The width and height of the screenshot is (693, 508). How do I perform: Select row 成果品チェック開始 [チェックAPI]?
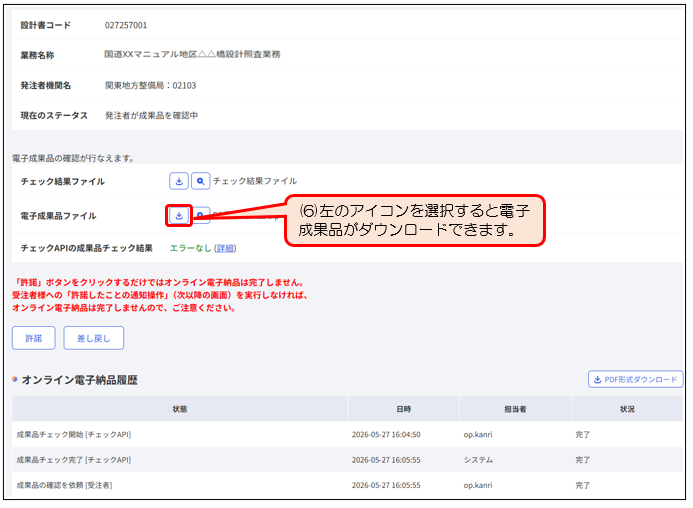[x=347, y=435]
